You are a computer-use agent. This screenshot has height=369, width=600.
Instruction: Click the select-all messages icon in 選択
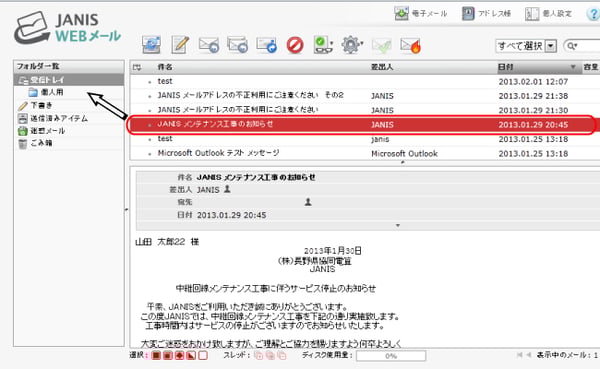pyautogui.click(x=156, y=356)
